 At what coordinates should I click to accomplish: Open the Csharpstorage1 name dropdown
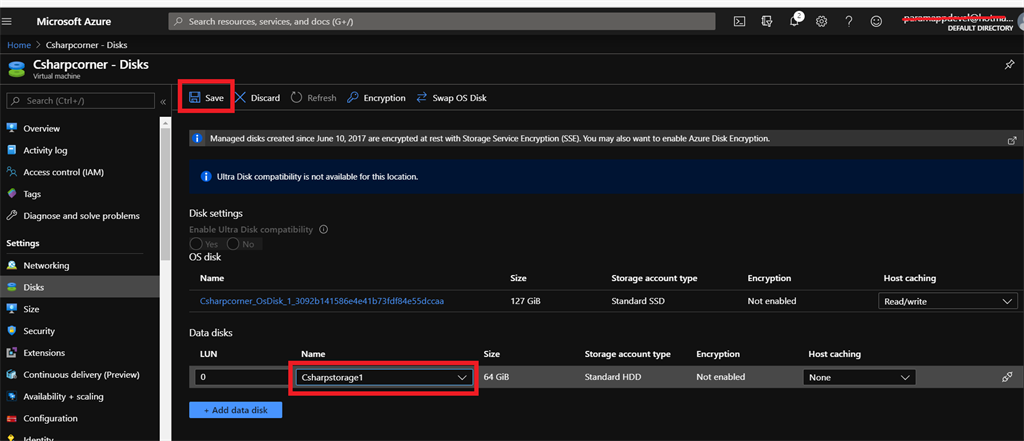coord(383,377)
